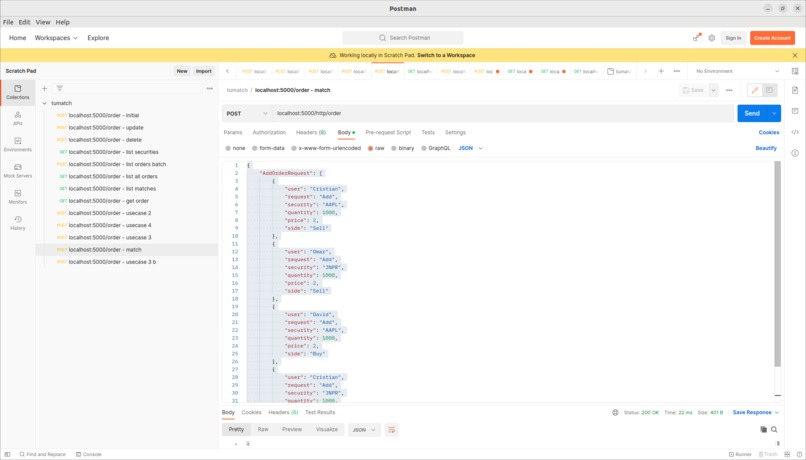This screenshot has width=806, height=460.
Task: Switch to the Tests request tab
Action: pyautogui.click(x=428, y=133)
